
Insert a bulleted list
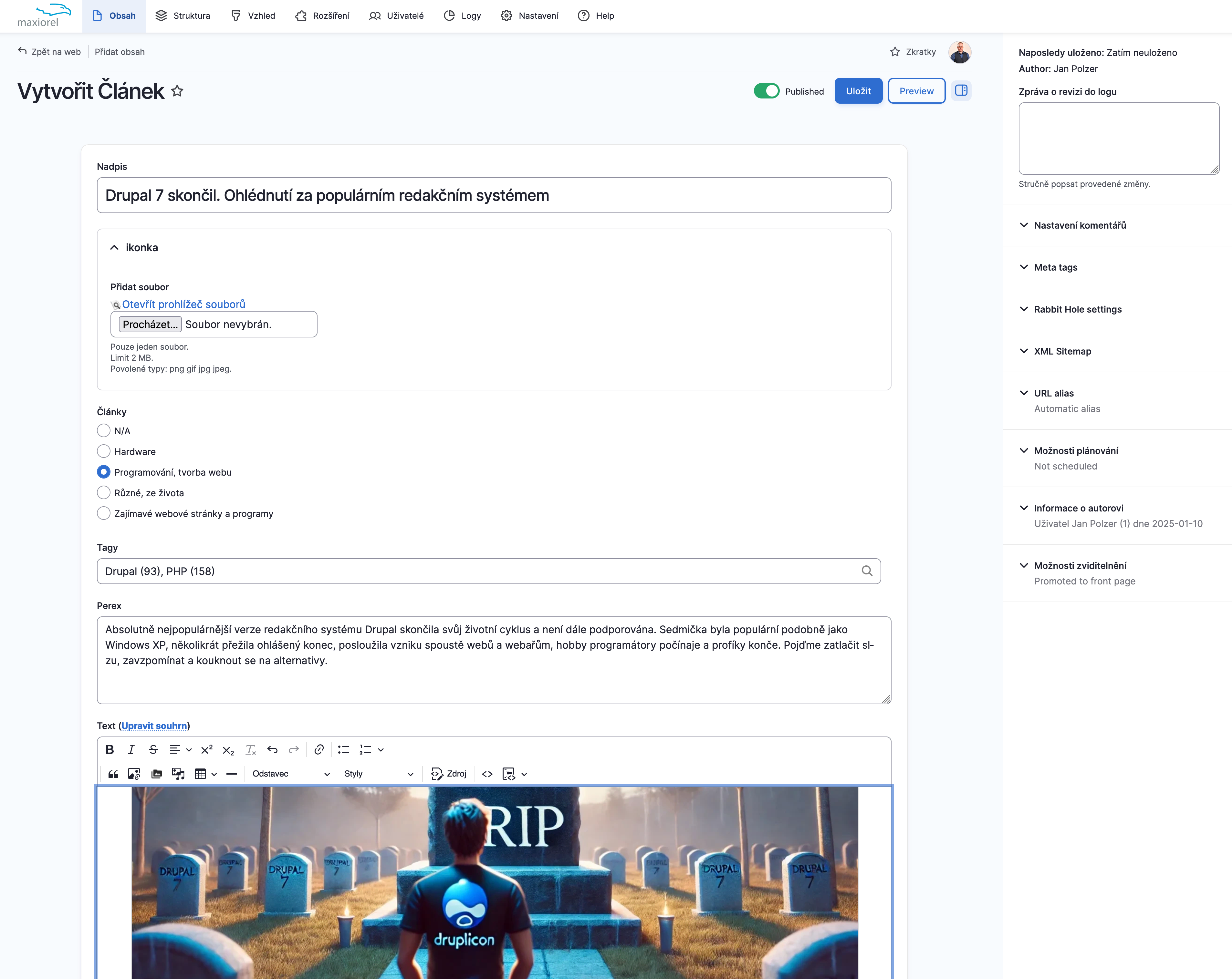[343, 749]
